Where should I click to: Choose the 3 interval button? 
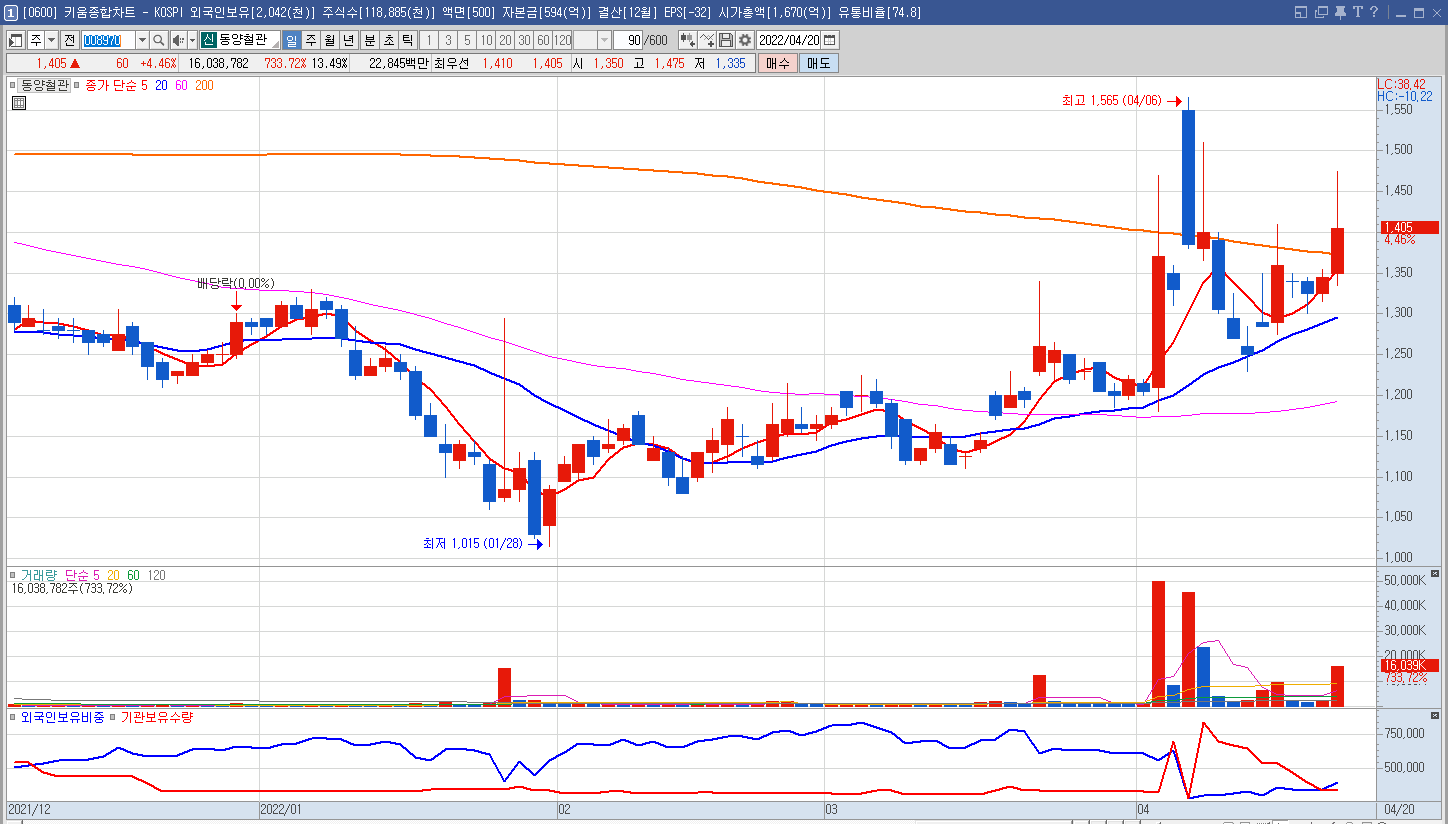(x=448, y=40)
